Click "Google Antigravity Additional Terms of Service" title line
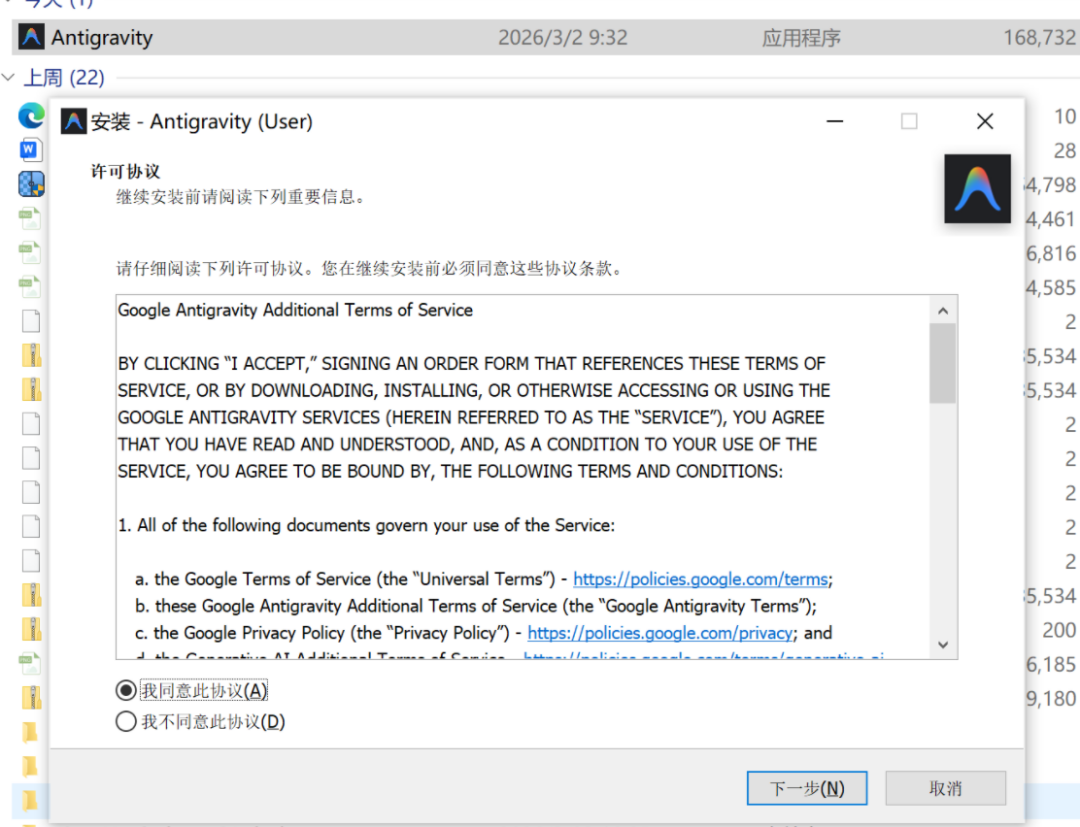This screenshot has width=1080, height=827. pyautogui.click(x=295, y=310)
